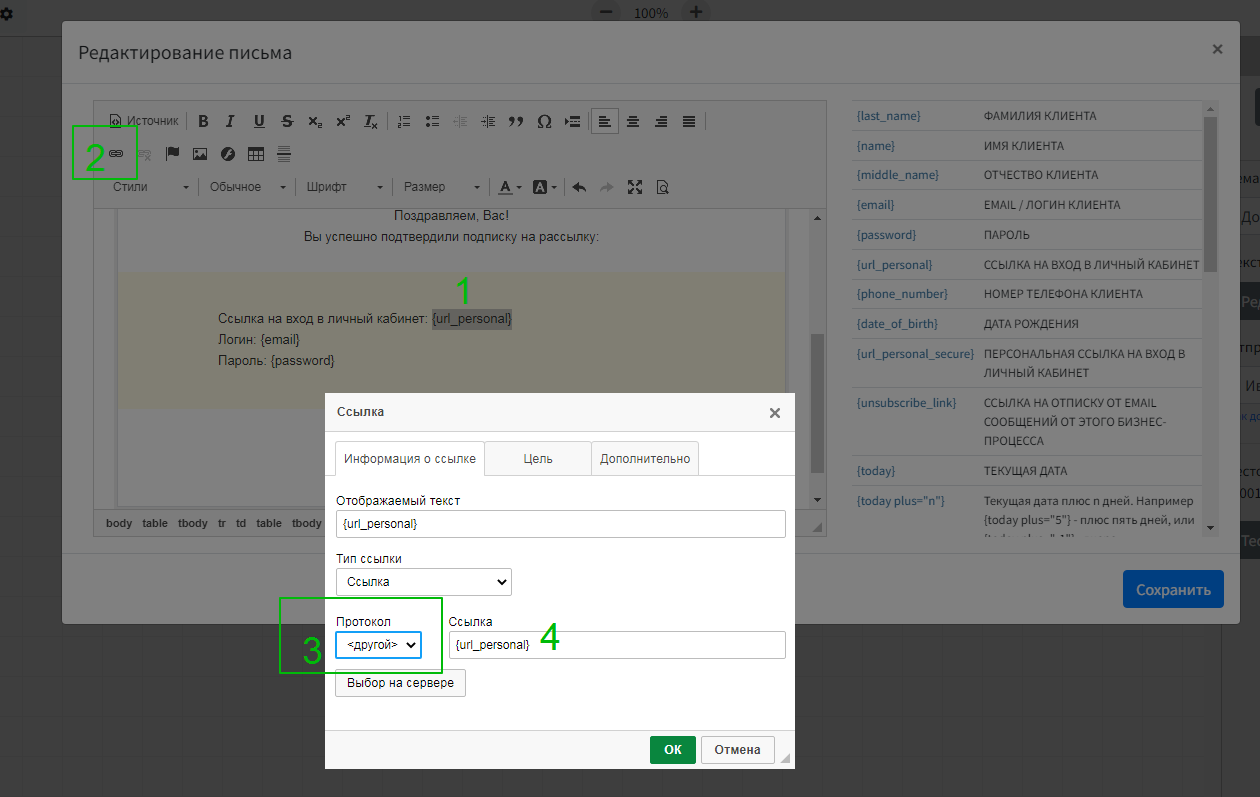The width and height of the screenshot is (1260, 797).
Task: Click the Bold formatting button
Action: 203,121
